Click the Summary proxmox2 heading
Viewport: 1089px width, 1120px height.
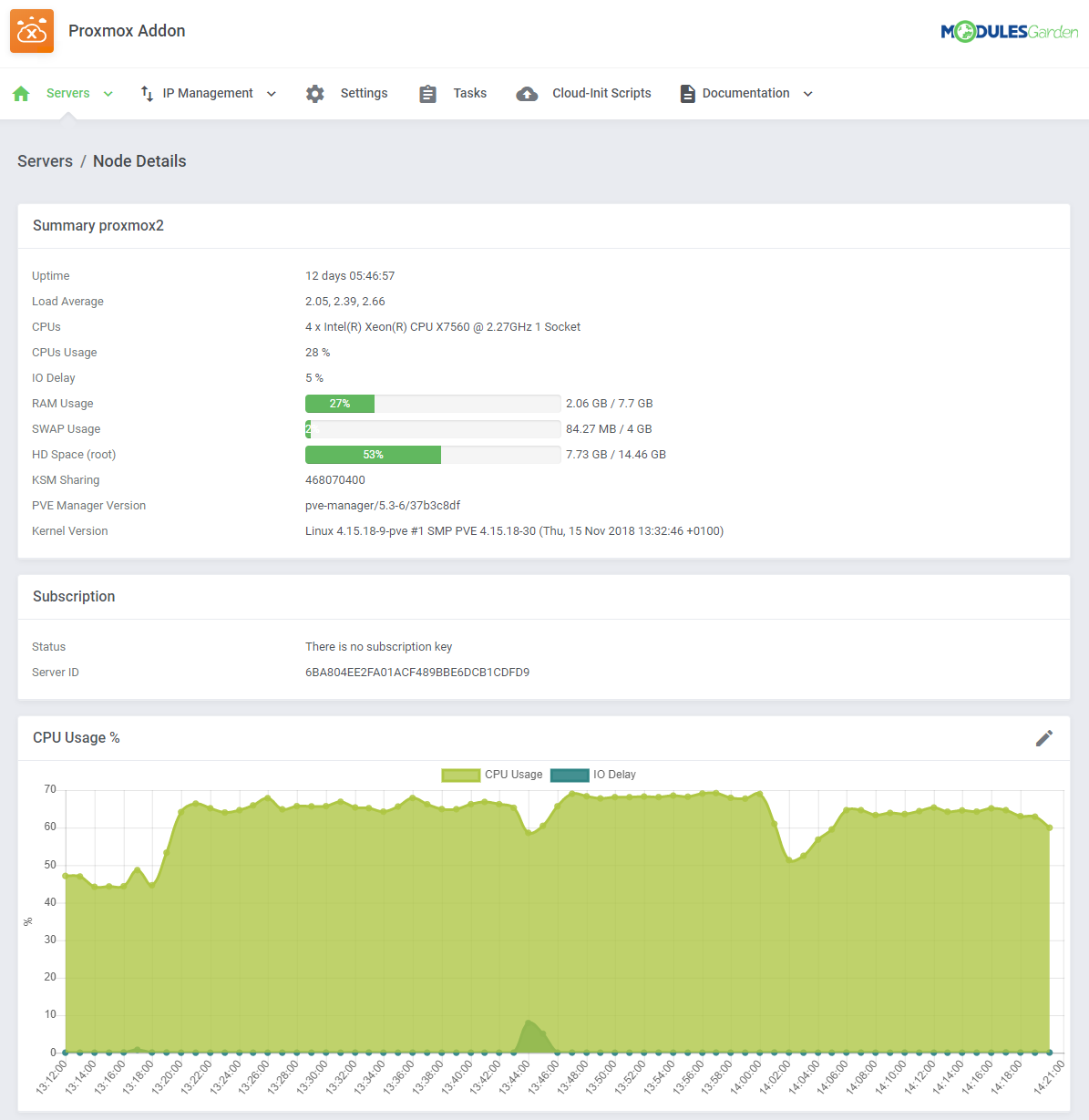[x=98, y=226]
